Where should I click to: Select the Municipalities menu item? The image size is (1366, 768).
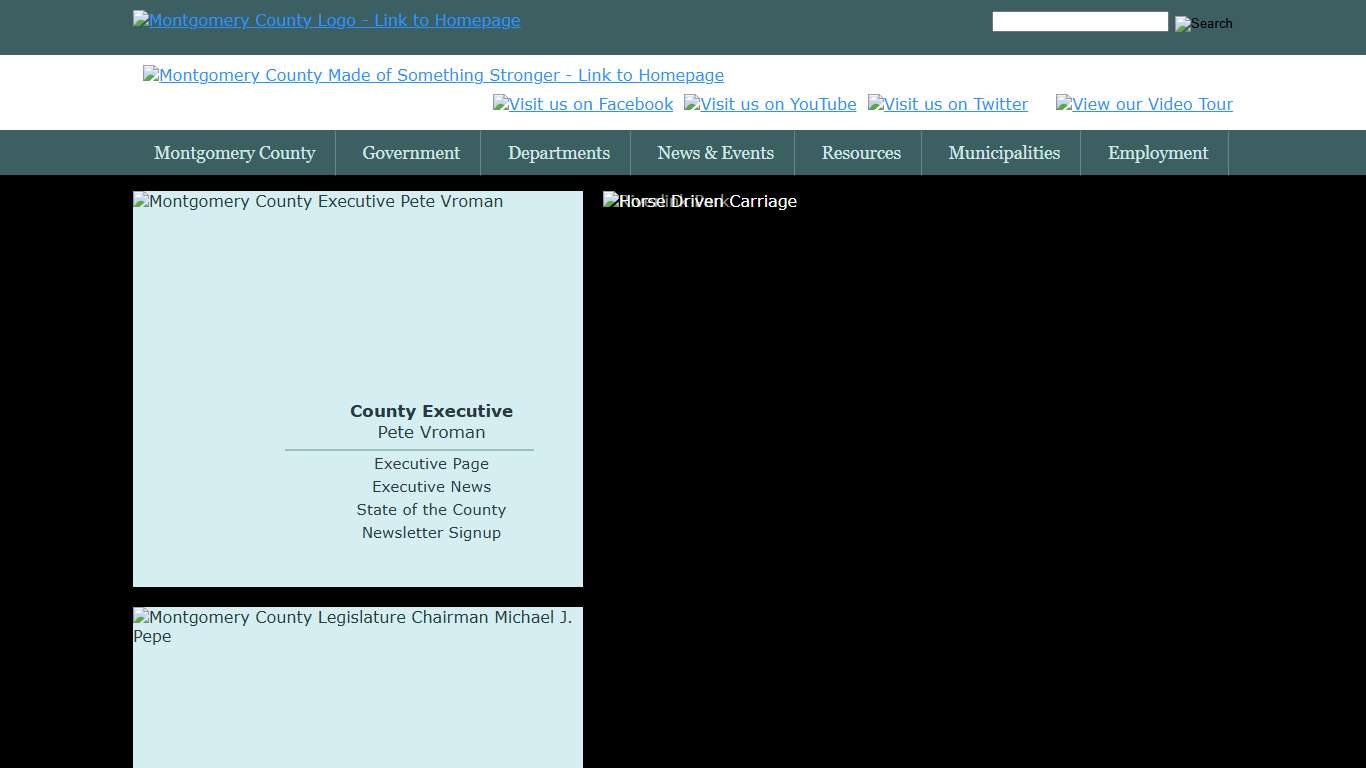pyautogui.click(x=1003, y=153)
